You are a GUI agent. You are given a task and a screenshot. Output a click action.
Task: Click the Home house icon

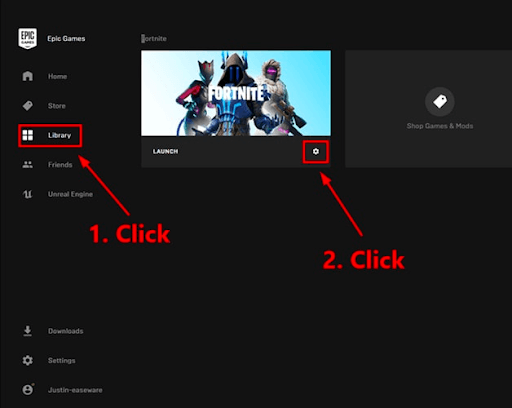click(28, 76)
